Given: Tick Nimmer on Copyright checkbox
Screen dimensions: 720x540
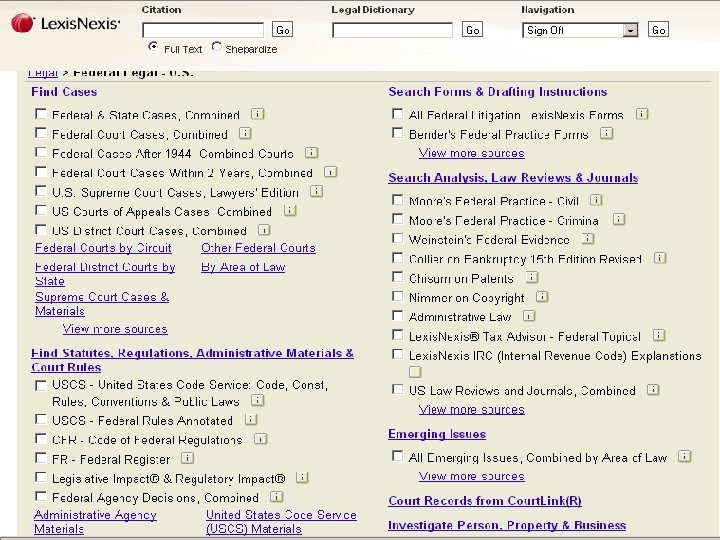Looking at the screenshot, I should coord(398,297).
